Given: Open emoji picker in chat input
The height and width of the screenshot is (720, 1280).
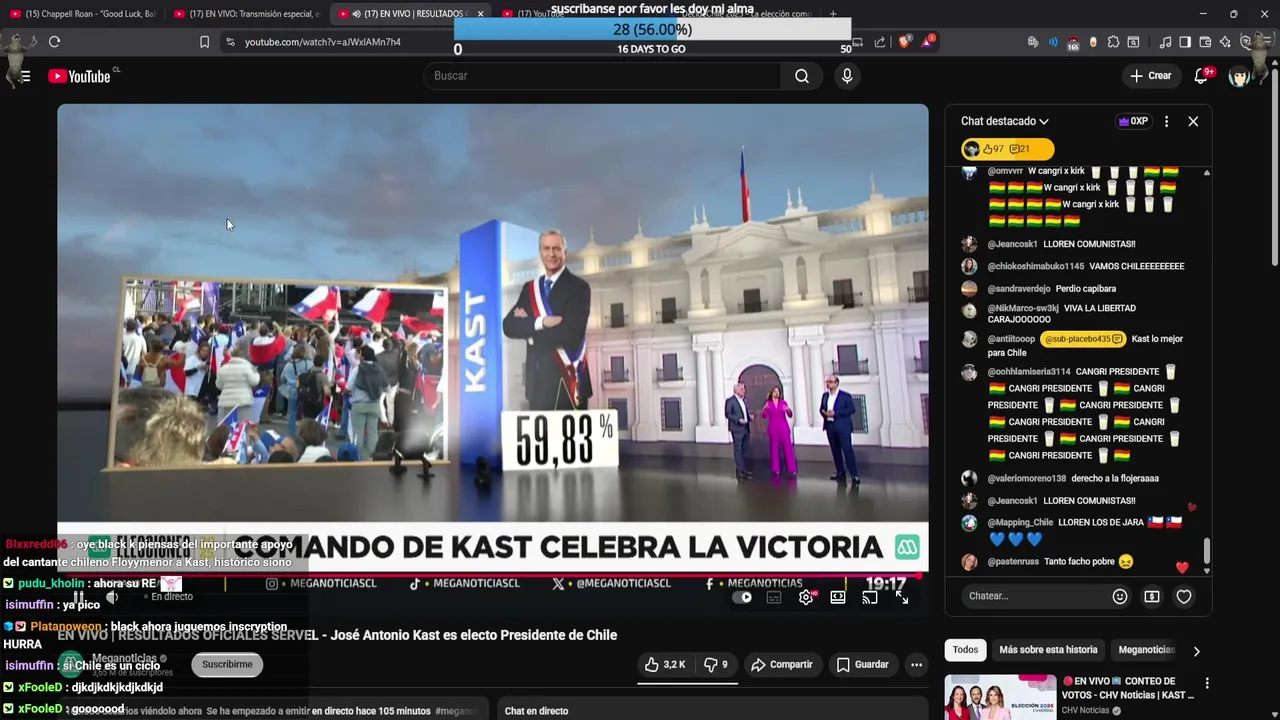Looking at the screenshot, I should [x=1120, y=596].
